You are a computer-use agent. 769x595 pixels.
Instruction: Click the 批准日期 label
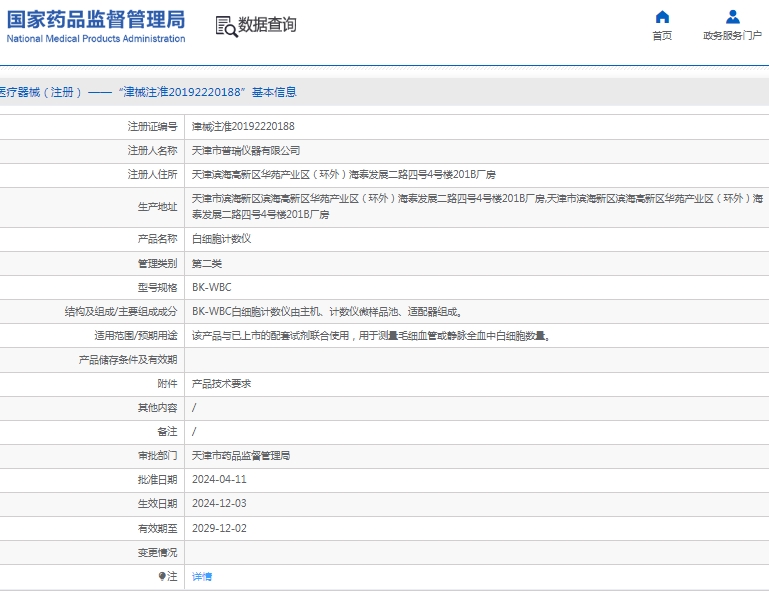pos(157,480)
